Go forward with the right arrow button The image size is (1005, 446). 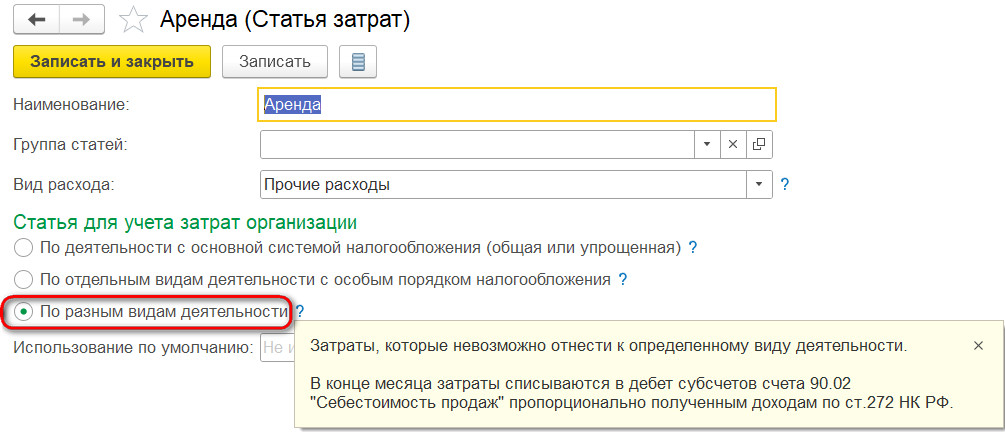coord(82,21)
